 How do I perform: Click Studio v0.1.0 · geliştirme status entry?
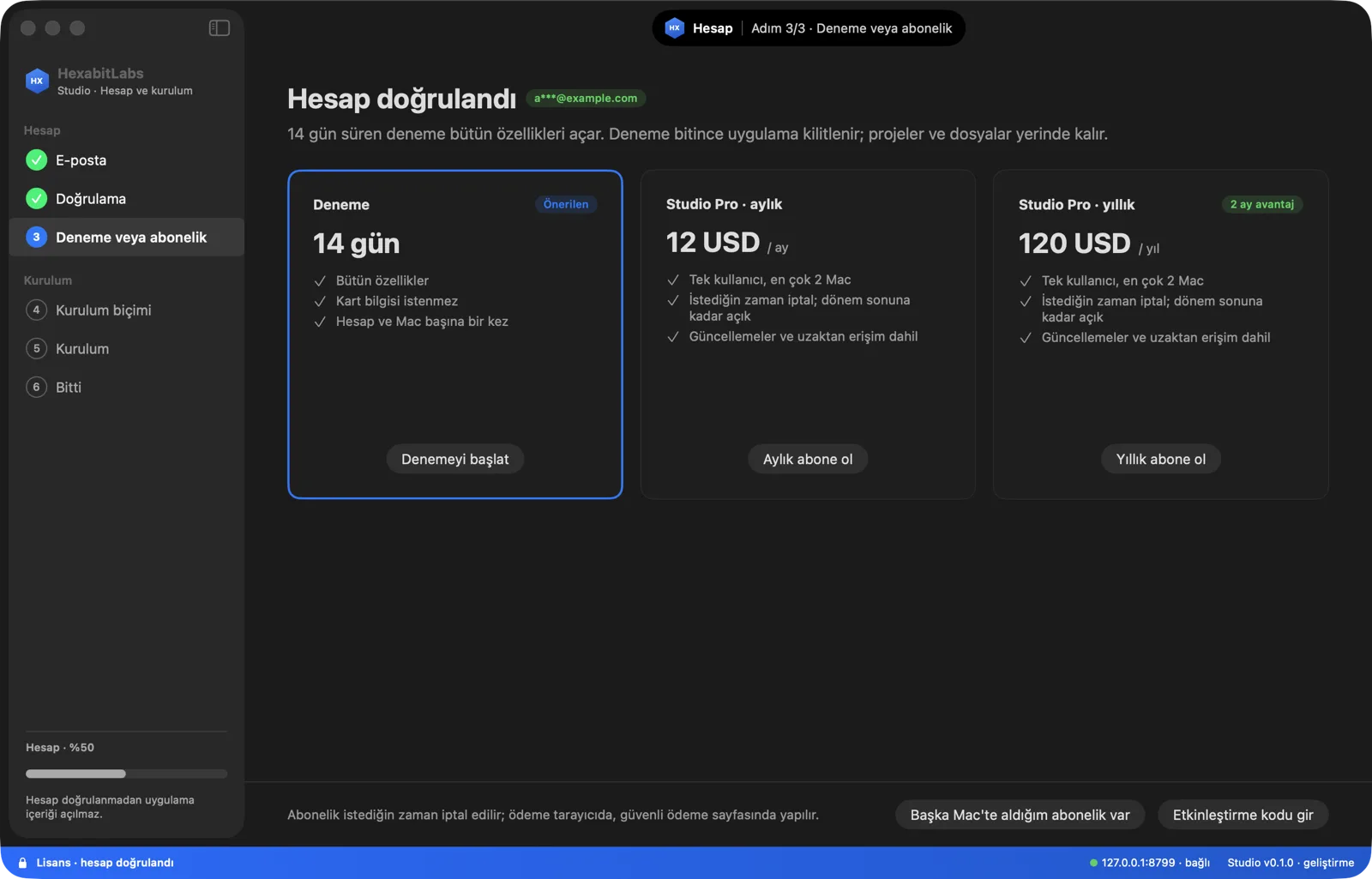[x=1291, y=863]
